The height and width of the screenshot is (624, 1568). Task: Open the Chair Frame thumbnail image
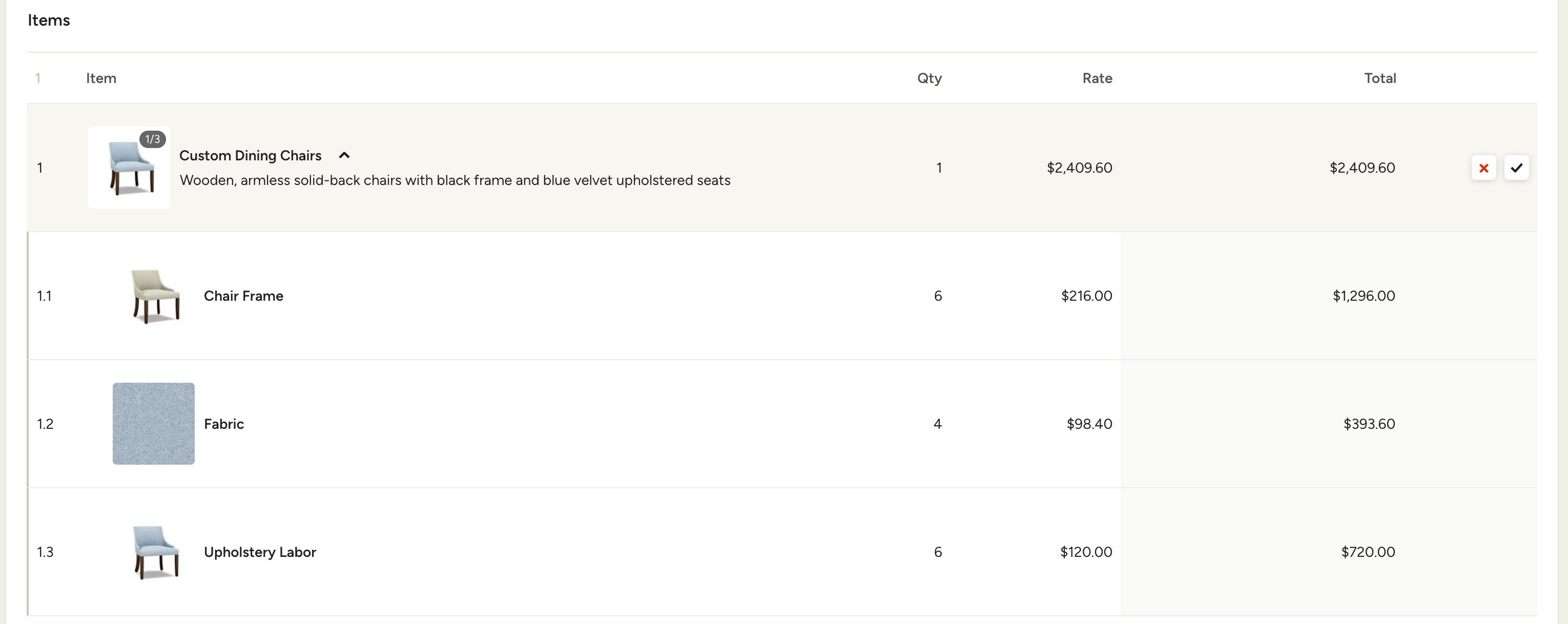[155, 297]
